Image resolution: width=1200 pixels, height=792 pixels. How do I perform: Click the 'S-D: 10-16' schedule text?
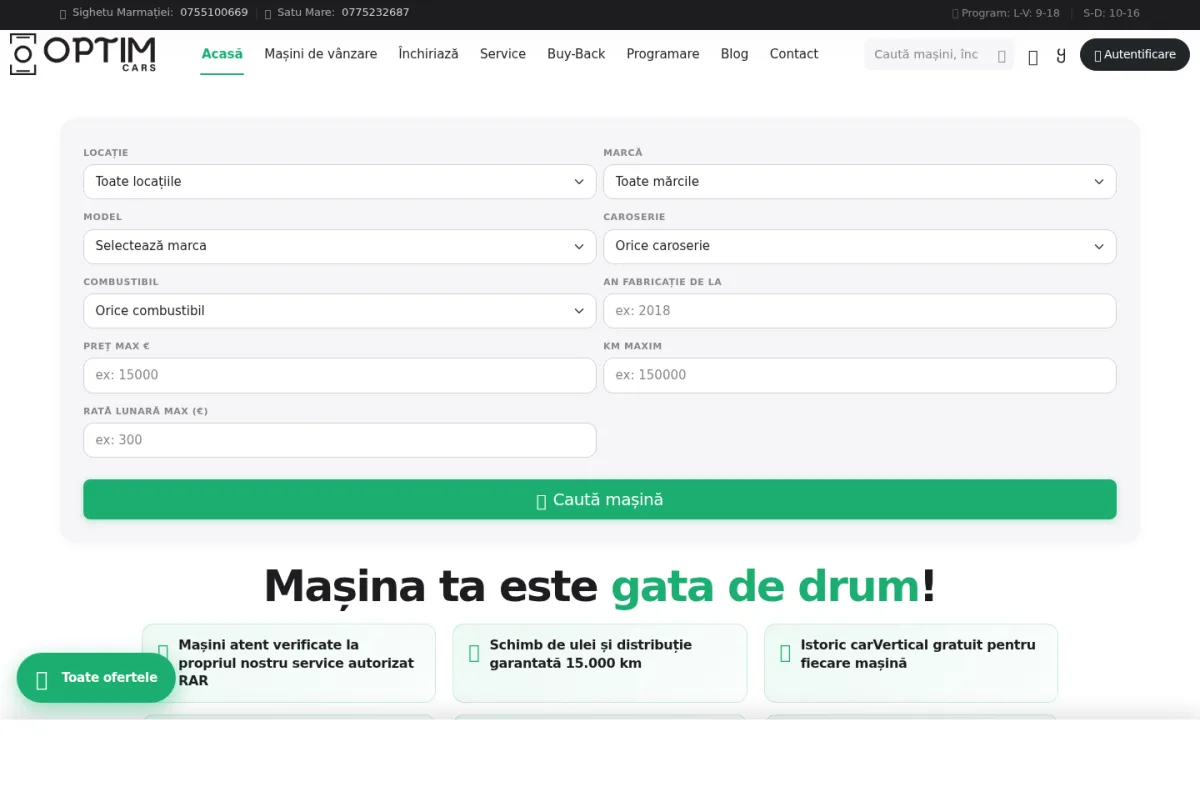tap(1111, 14)
